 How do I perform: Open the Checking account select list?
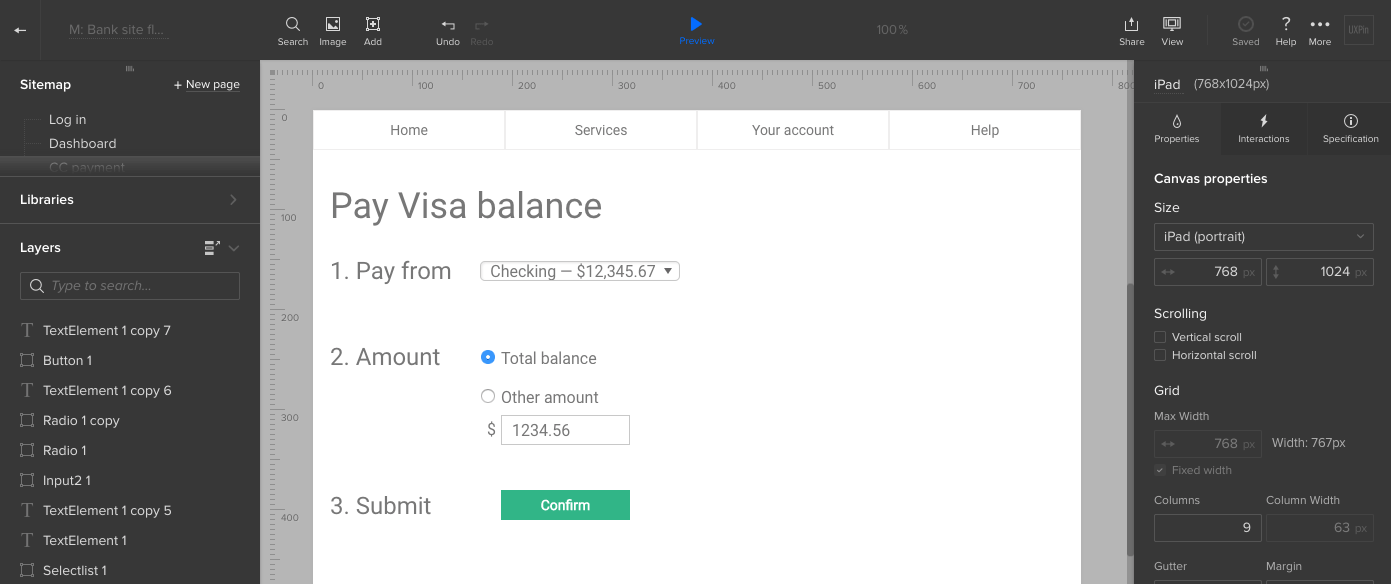[x=580, y=271]
